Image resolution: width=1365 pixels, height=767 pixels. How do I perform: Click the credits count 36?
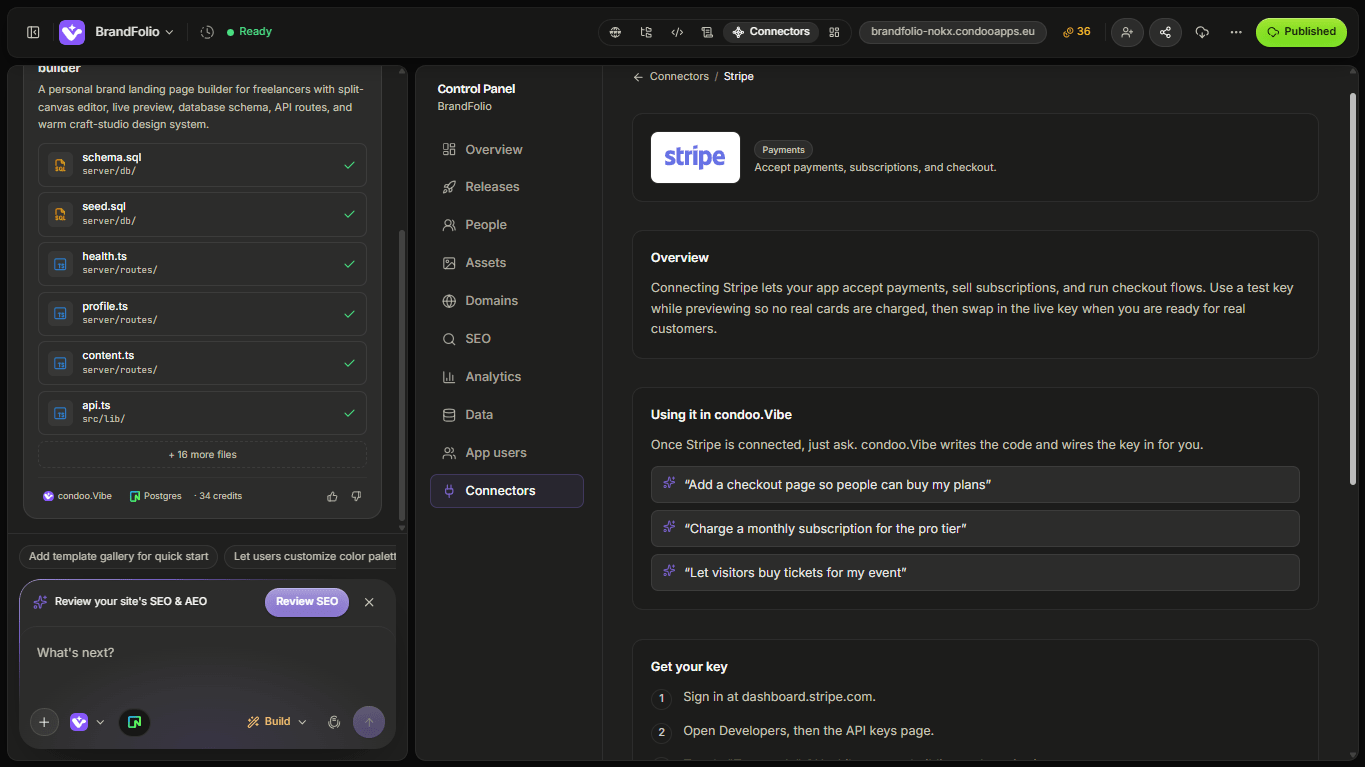pos(1077,32)
